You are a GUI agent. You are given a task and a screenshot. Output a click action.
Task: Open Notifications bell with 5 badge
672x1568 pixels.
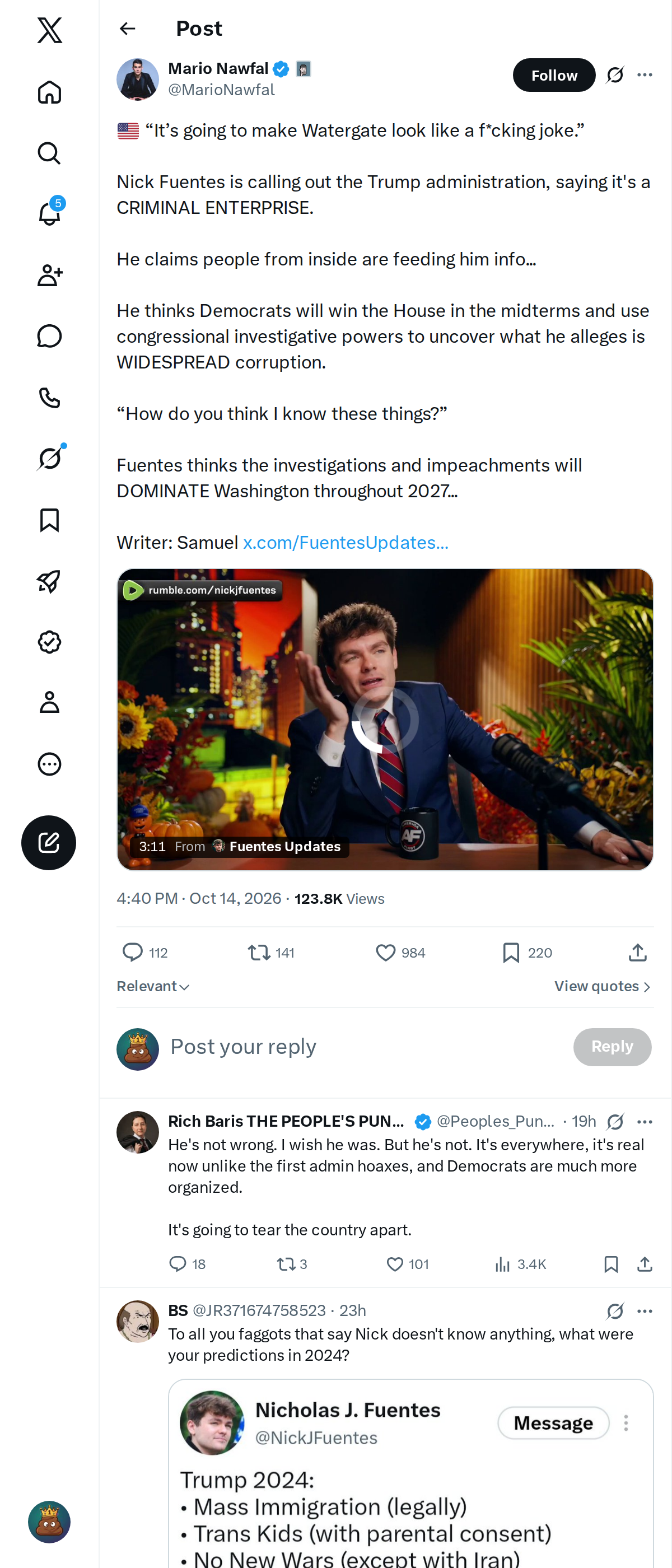click(49, 213)
